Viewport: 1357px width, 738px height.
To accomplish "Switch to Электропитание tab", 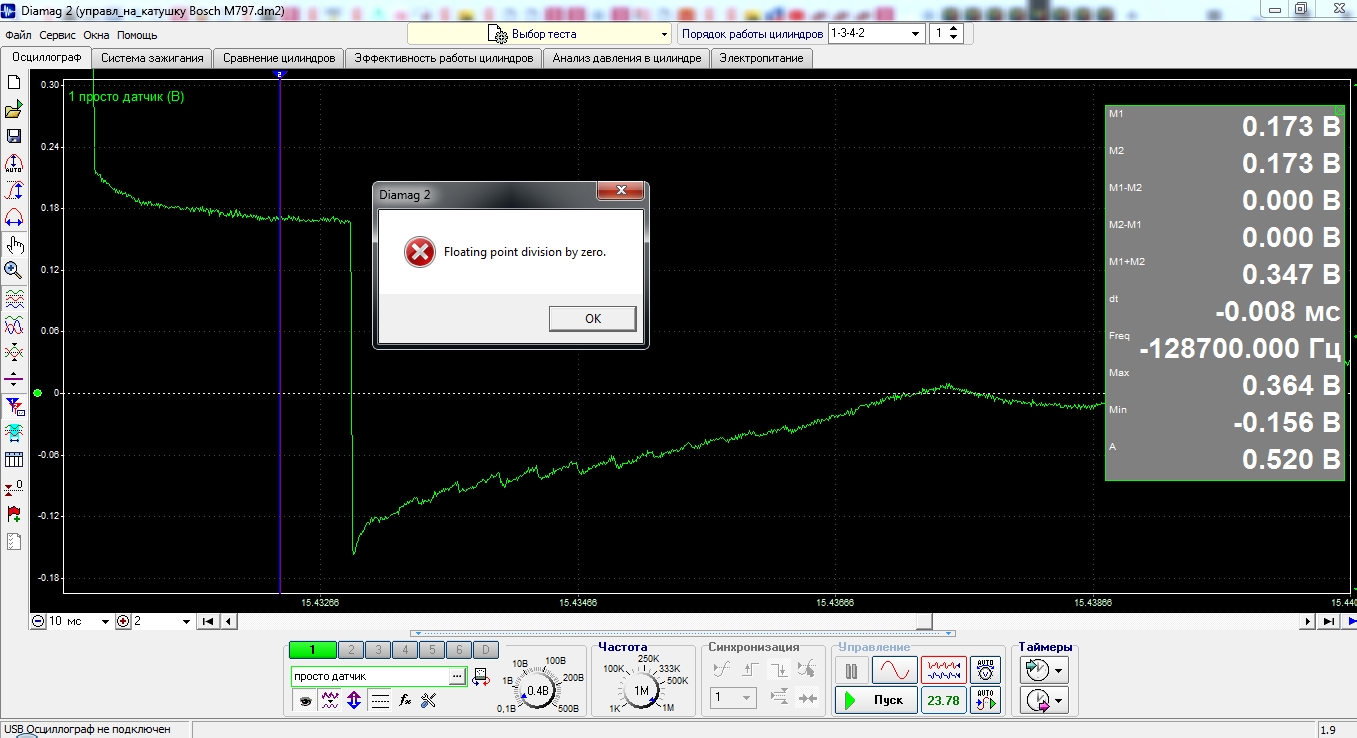I will click(x=762, y=58).
